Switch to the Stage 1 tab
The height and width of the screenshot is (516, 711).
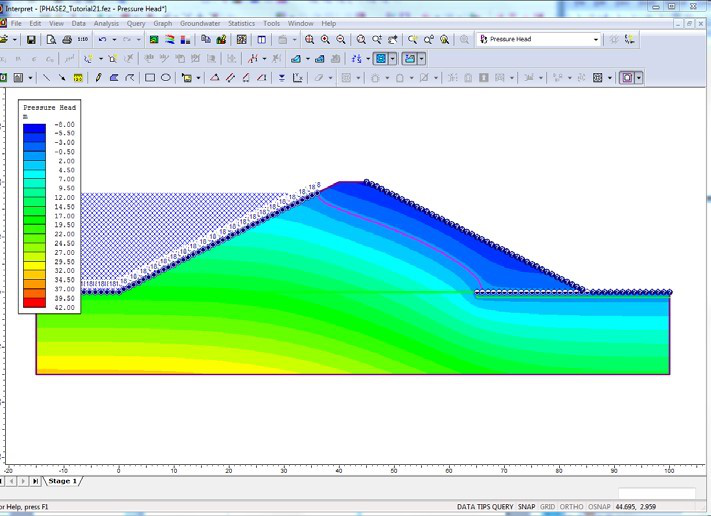point(62,481)
